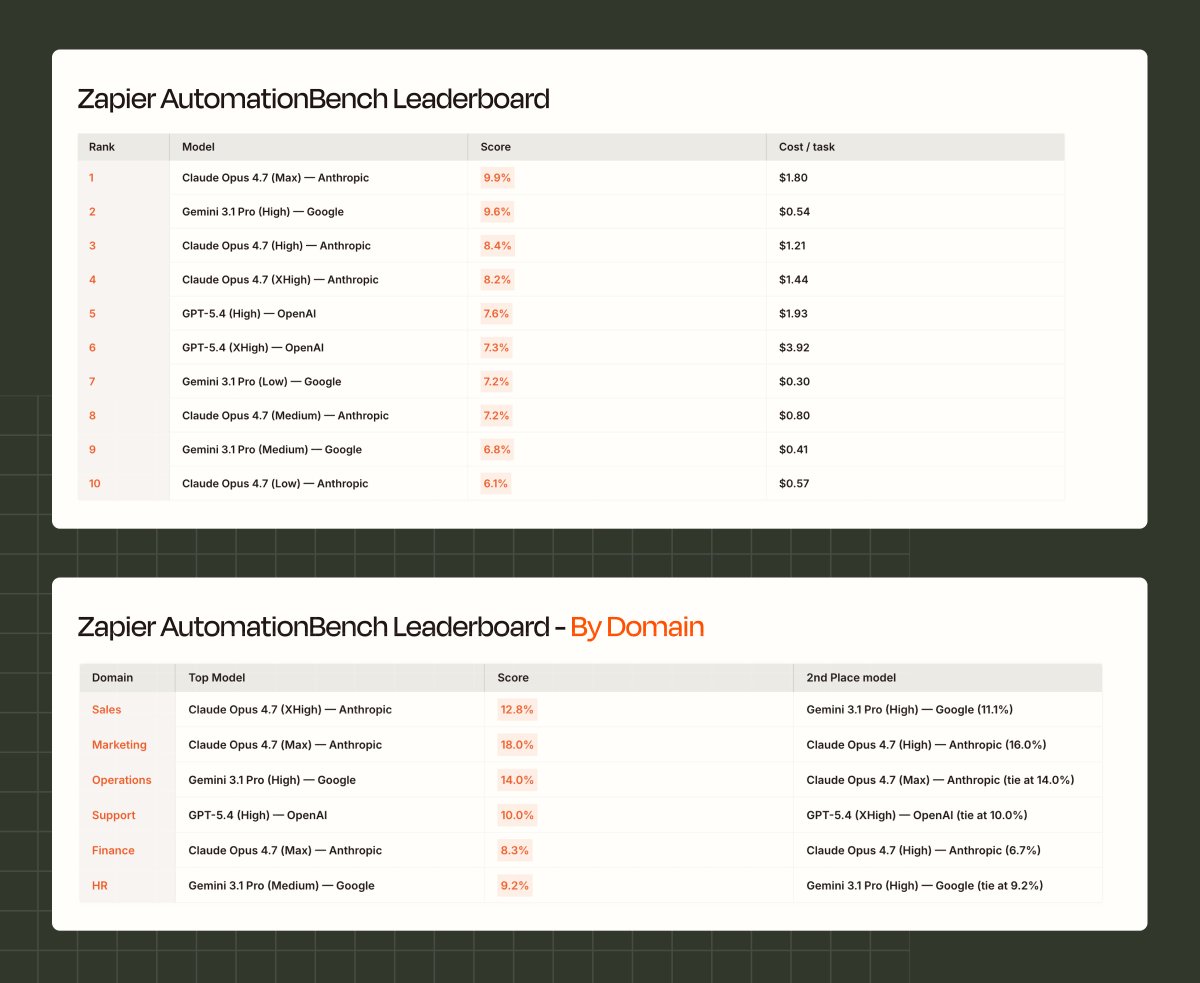Click the 10.0% Support score badge

pyautogui.click(x=517, y=815)
